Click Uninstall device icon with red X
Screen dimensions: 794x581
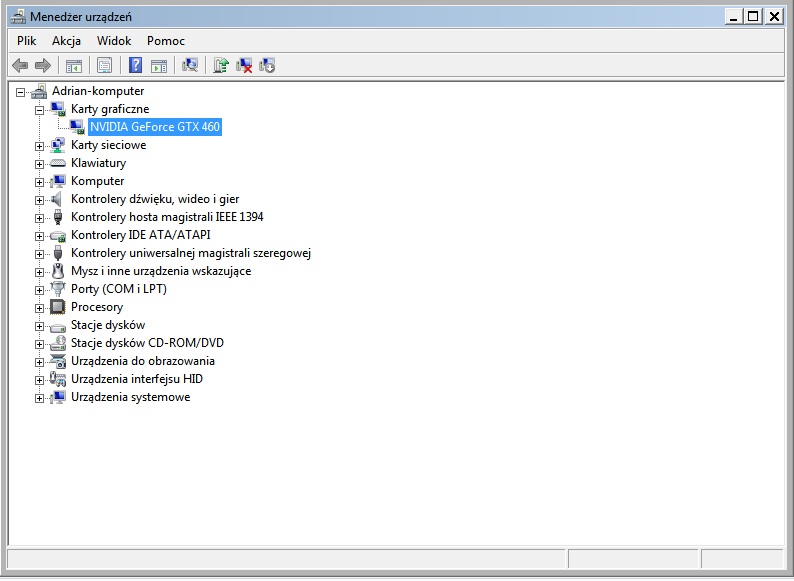[244, 65]
